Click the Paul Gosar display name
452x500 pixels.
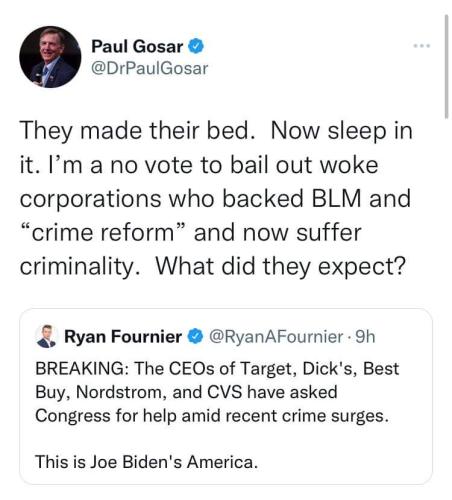click(137, 46)
